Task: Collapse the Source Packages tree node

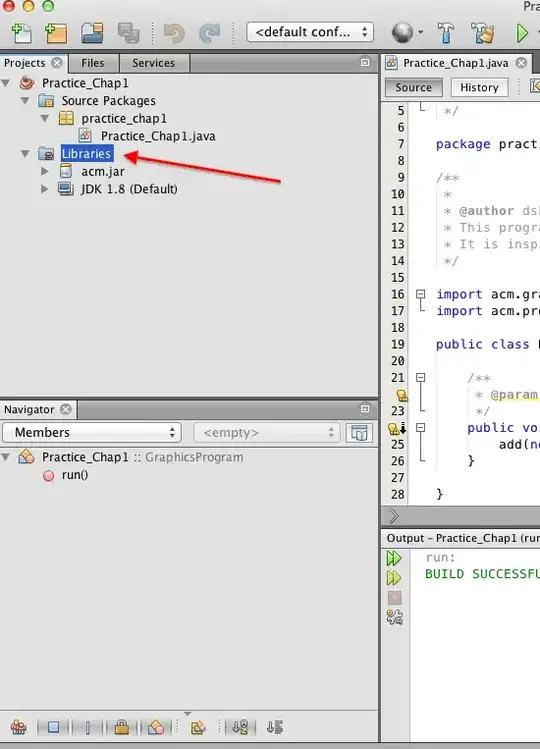Action: click(x=25, y=100)
